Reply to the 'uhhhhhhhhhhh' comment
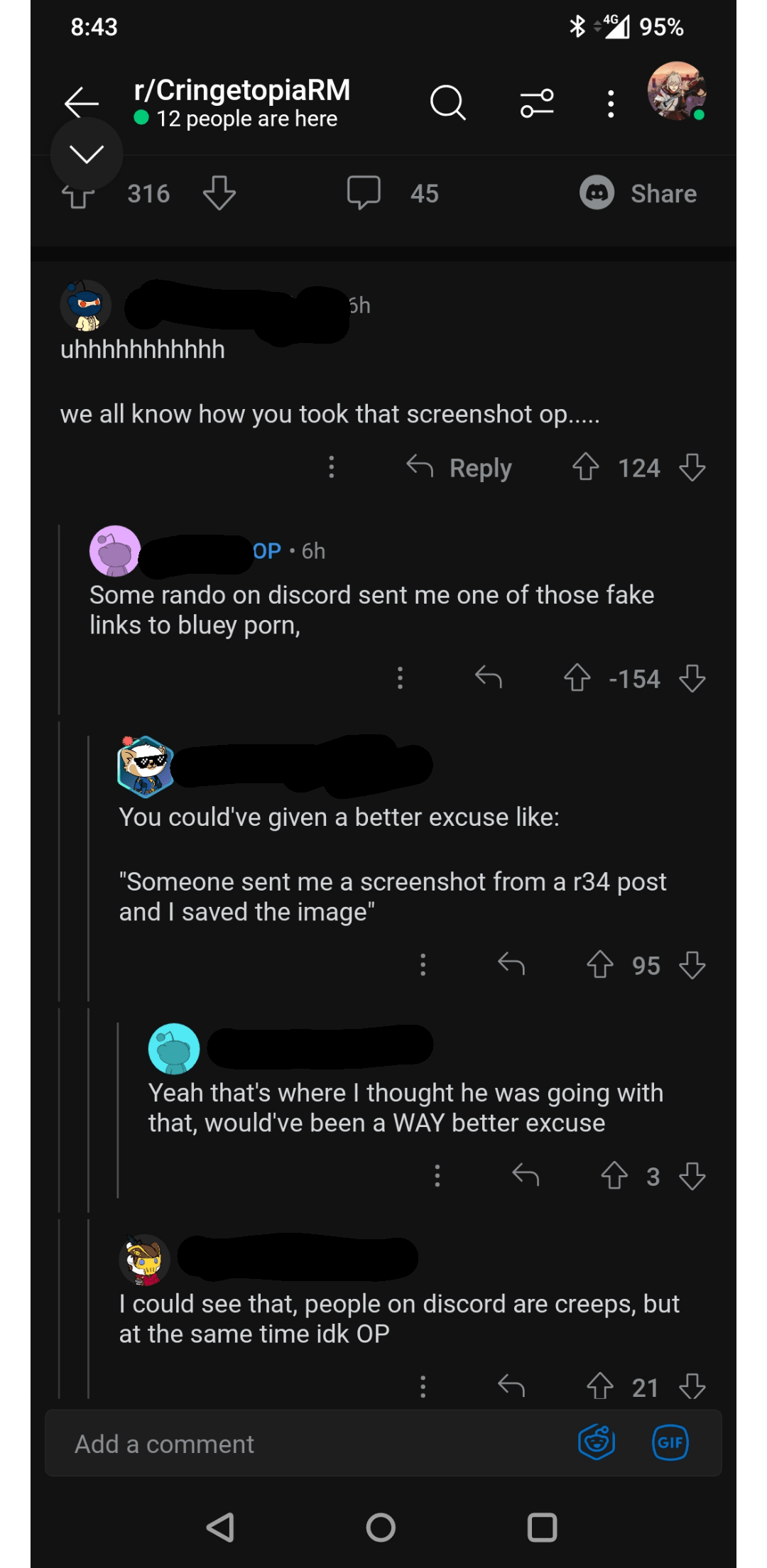Image resolution: width=767 pixels, height=1568 pixels. click(459, 468)
